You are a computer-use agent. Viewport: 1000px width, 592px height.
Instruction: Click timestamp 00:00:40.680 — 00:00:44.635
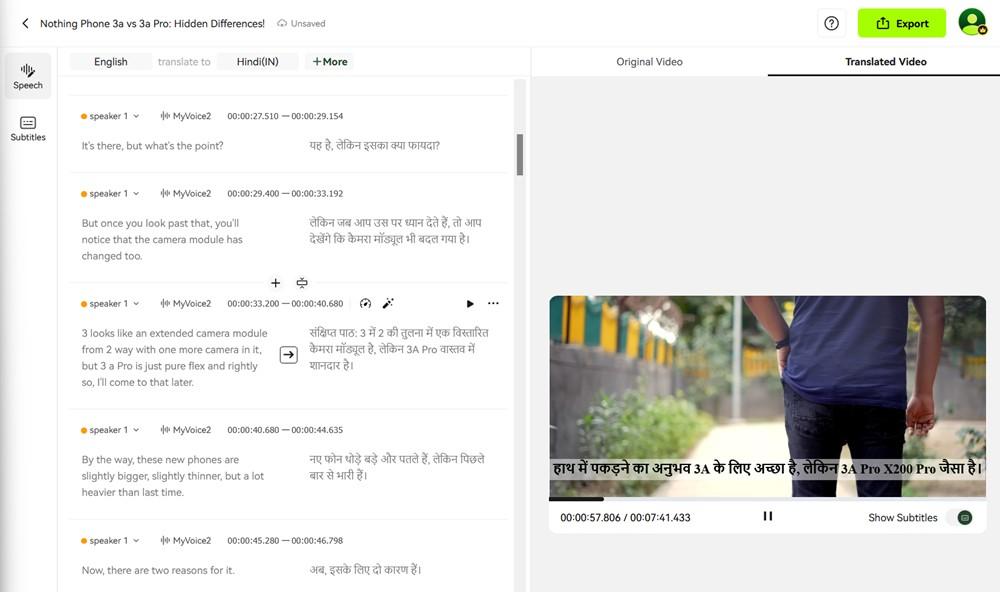(285, 430)
